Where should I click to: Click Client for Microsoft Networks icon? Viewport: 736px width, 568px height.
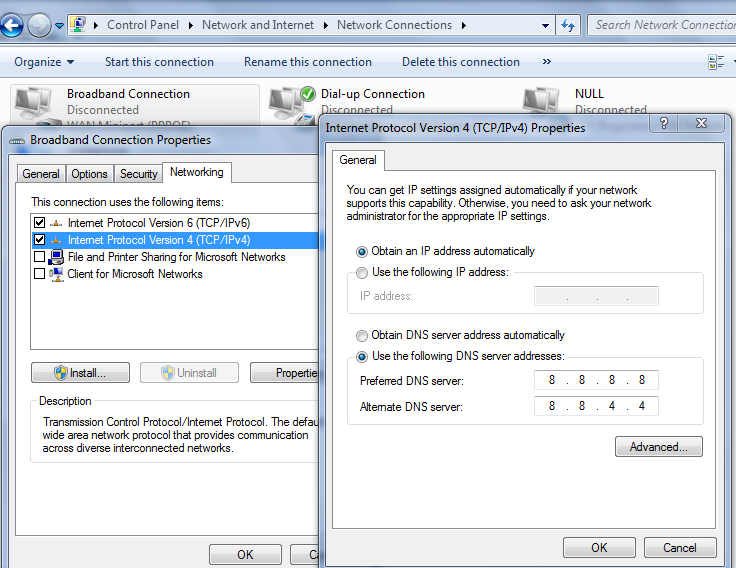tap(56, 274)
